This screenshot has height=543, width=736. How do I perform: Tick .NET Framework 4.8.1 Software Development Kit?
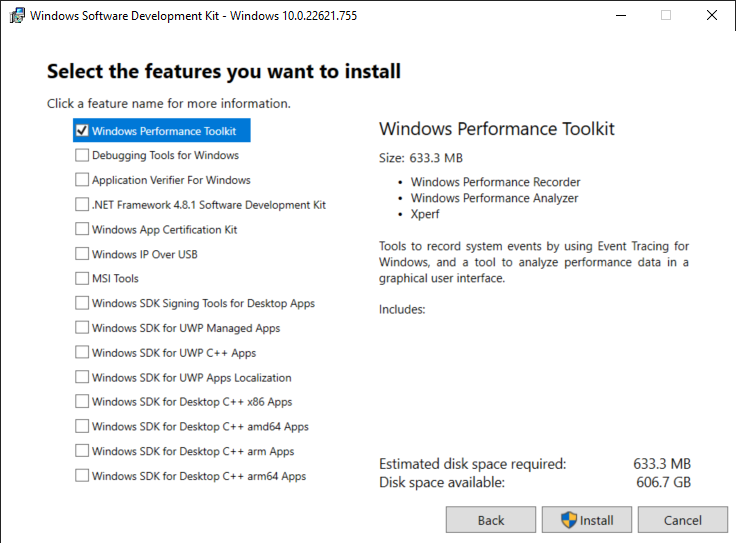pos(82,204)
